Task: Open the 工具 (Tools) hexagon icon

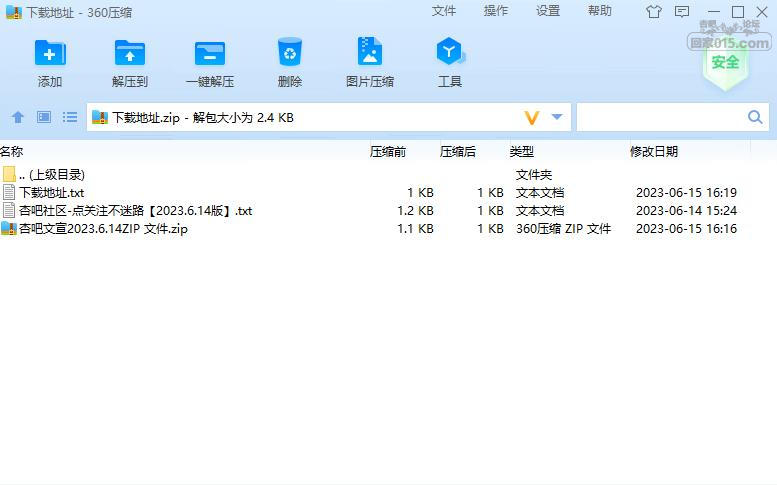Action: pos(449,51)
